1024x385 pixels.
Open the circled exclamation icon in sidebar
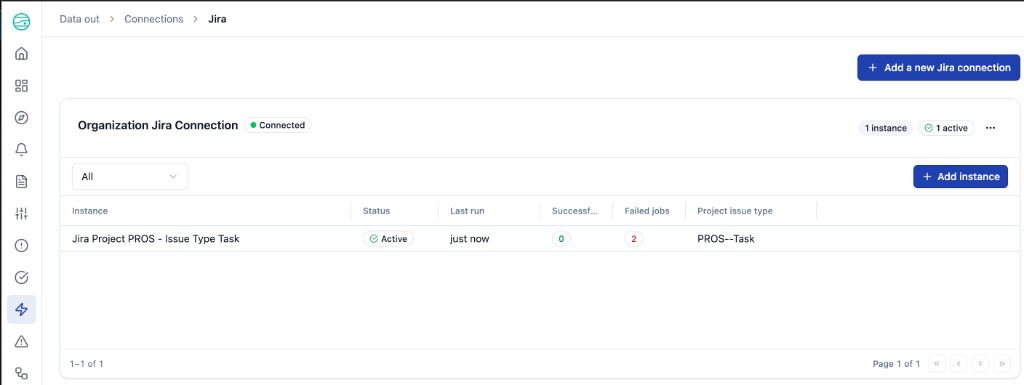(x=21, y=245)
